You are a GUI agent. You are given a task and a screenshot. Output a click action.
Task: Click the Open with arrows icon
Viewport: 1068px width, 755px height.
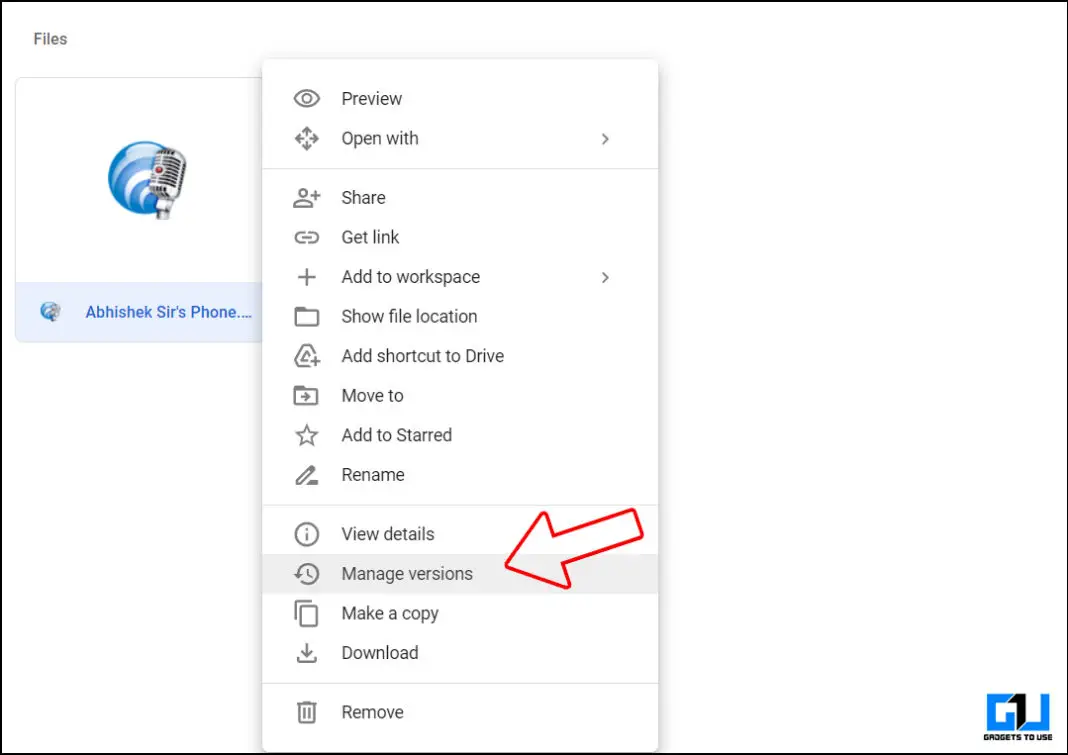pos(306,139)
